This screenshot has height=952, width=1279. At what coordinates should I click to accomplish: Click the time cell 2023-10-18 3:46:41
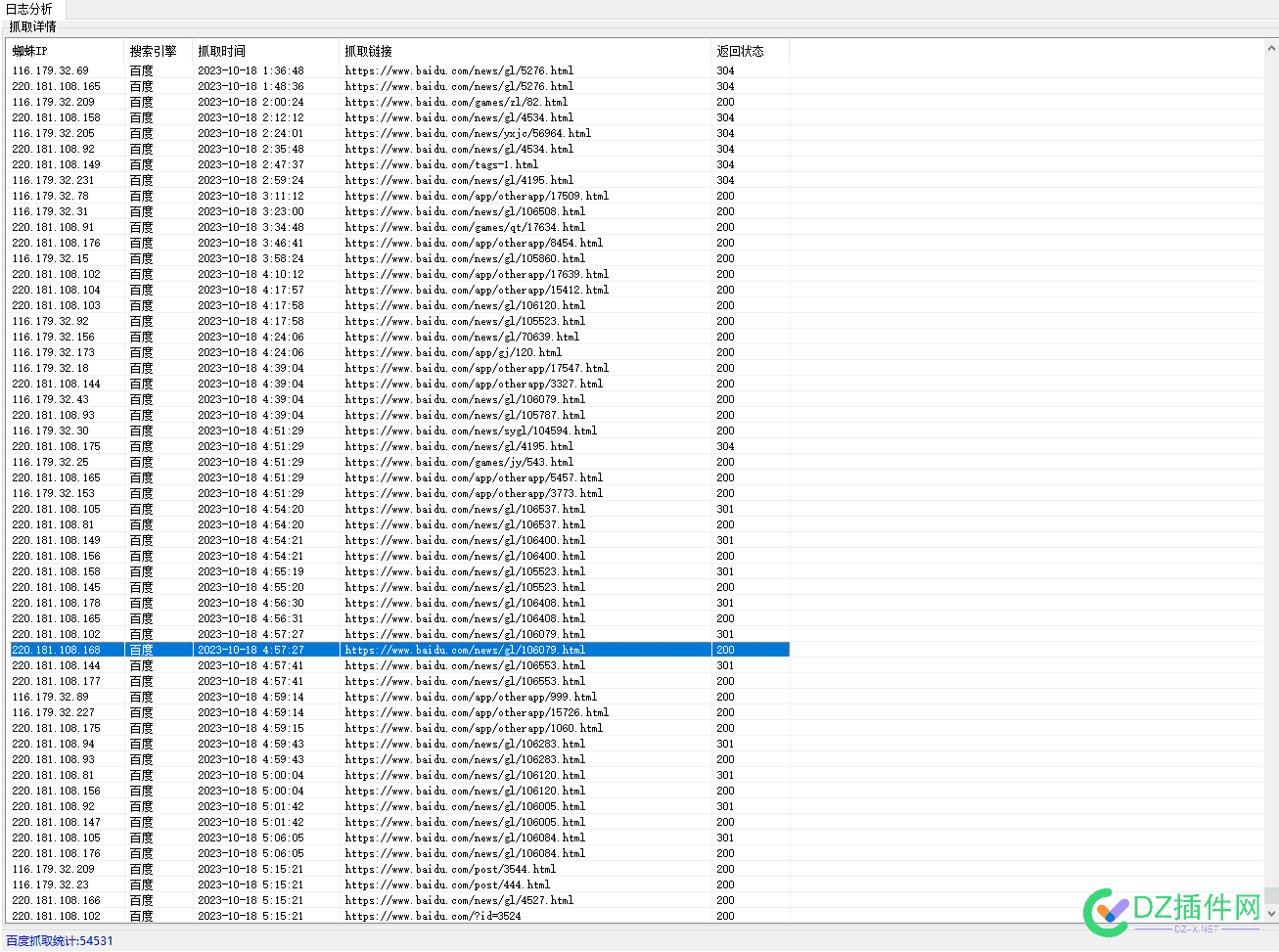pyautogui.click(x=251, y=243)
